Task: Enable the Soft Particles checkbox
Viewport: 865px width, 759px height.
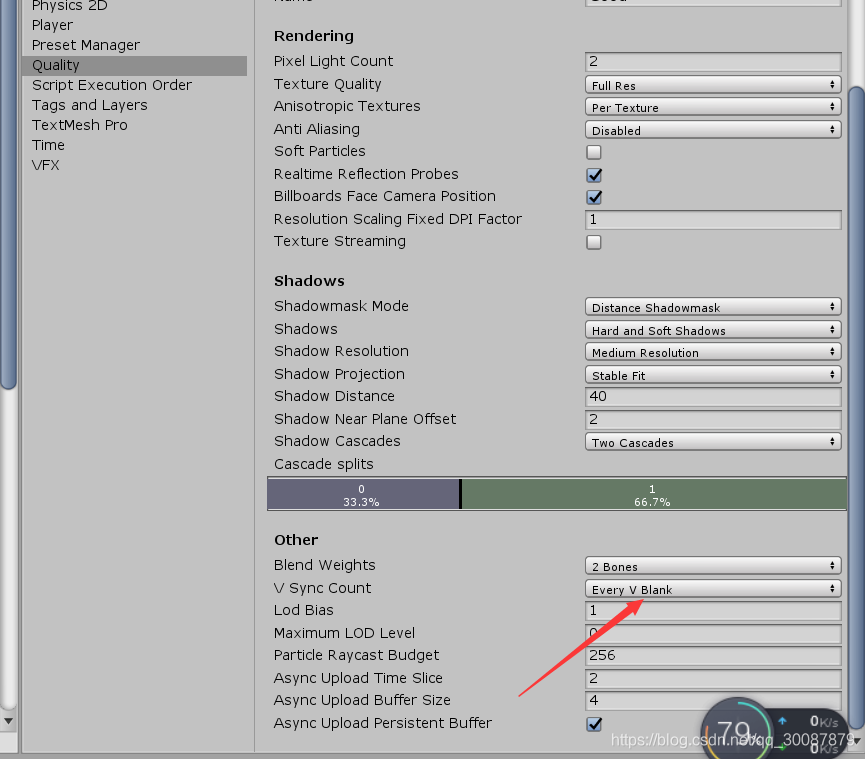Action: (x=594, y=152)
